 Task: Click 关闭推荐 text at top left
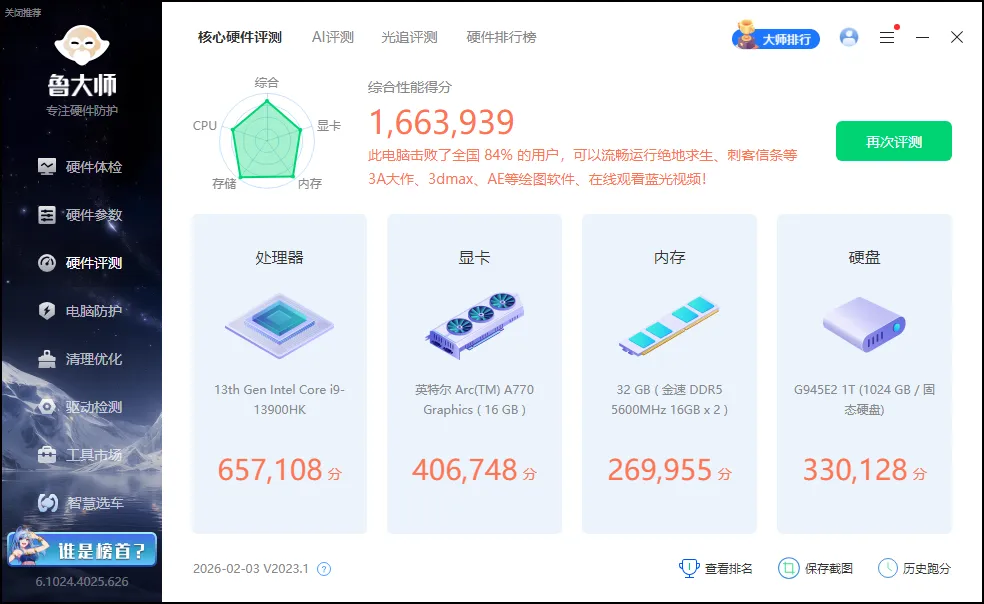23,12
